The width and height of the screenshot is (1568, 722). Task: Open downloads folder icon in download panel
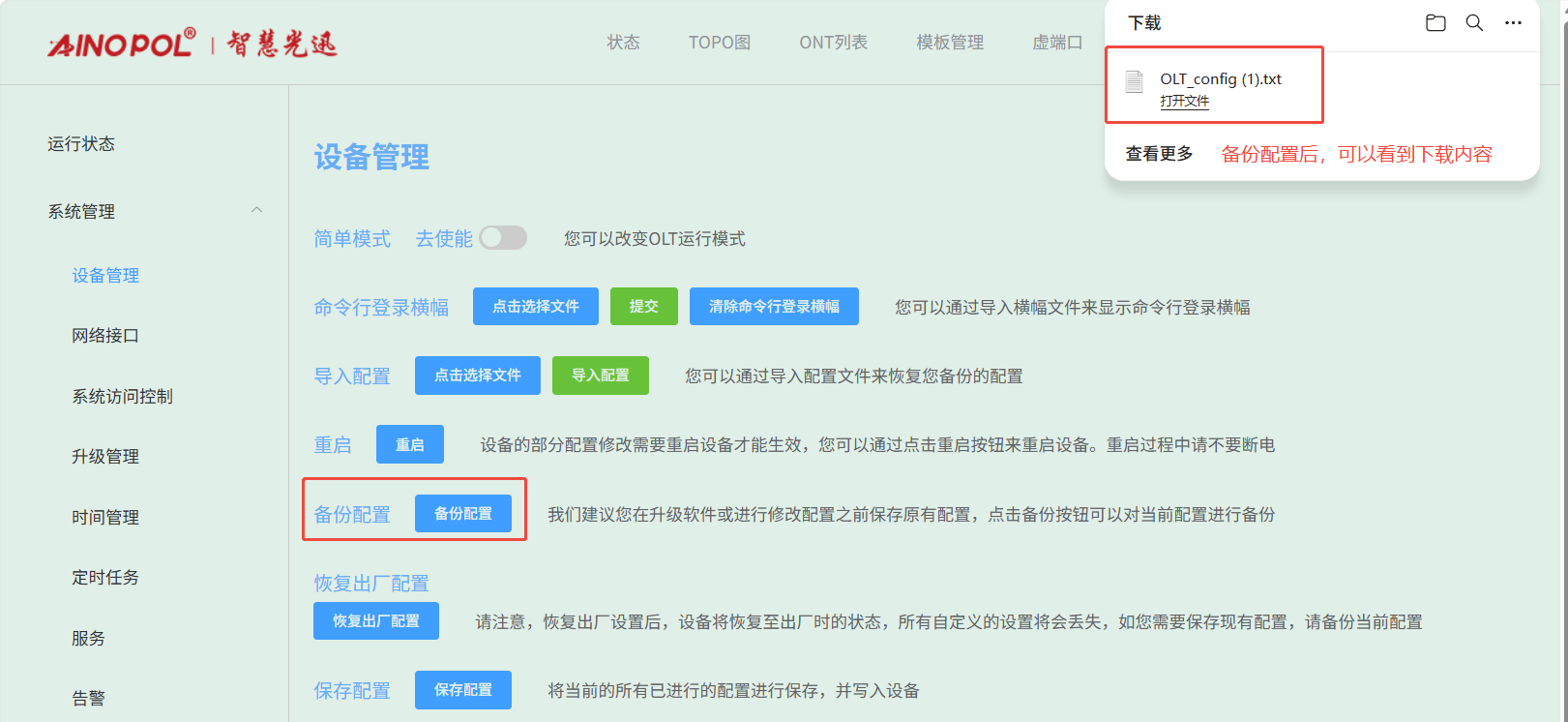click(x=1435, y=23)
